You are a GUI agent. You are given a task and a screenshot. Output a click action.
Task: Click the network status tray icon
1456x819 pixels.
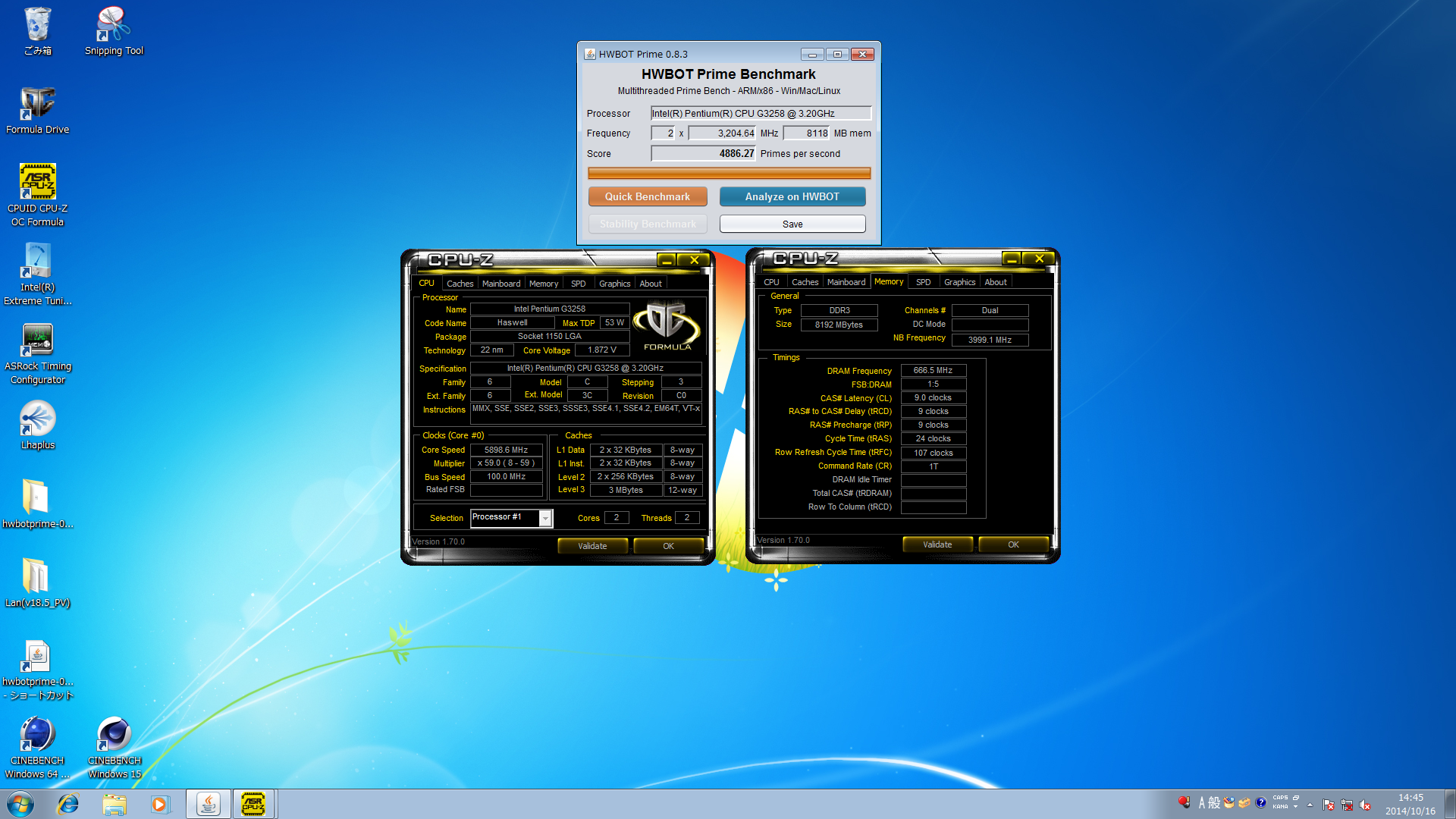tap(1347, 805)
